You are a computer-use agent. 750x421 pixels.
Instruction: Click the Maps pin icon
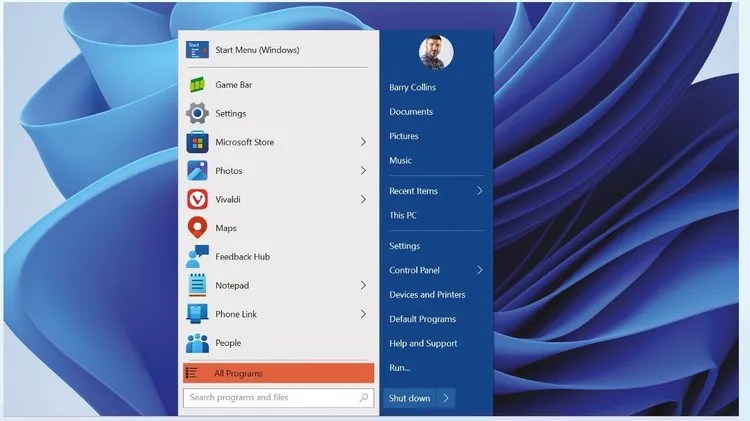tap(197, 228)
